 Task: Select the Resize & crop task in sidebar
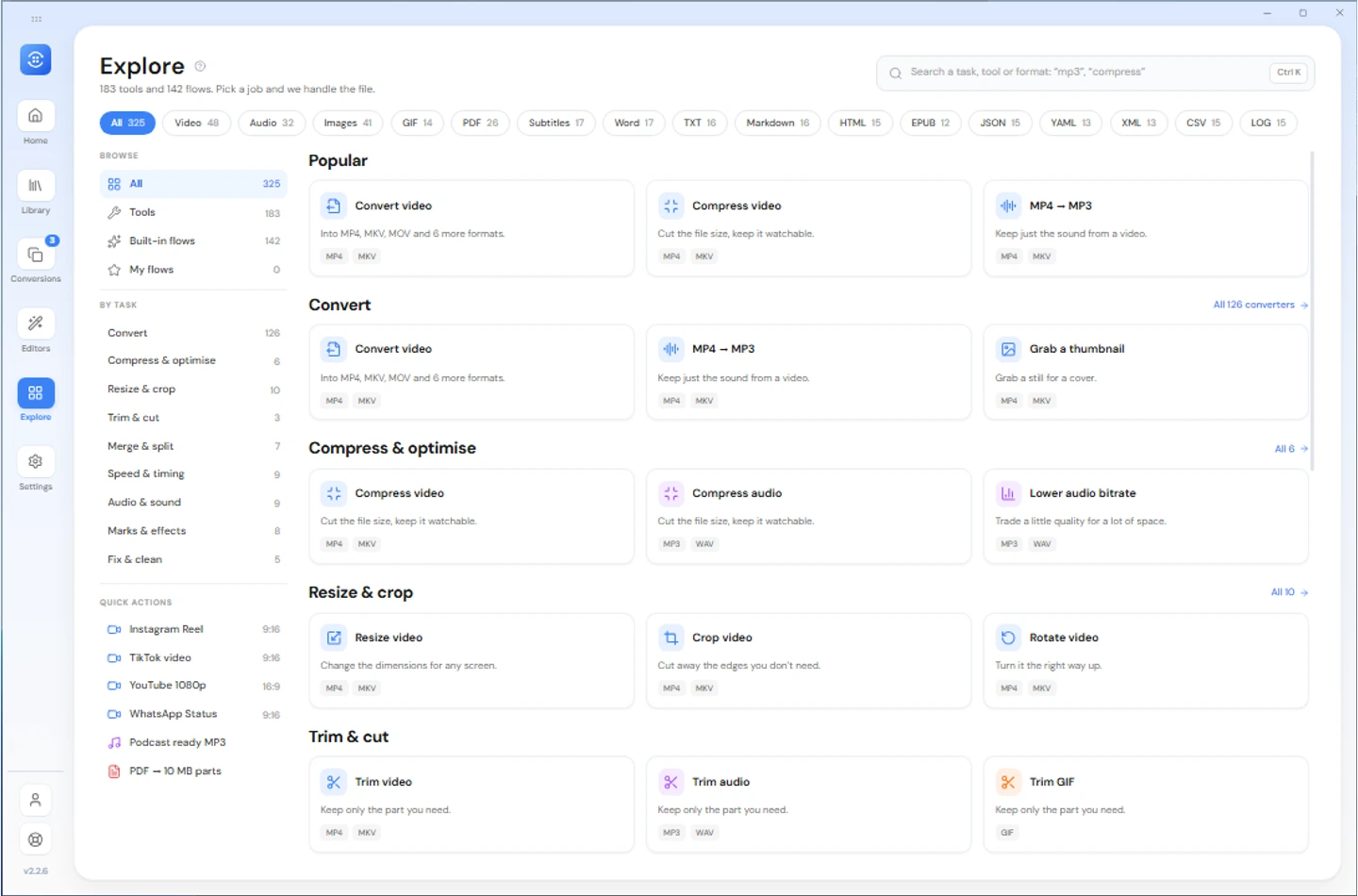193,390
